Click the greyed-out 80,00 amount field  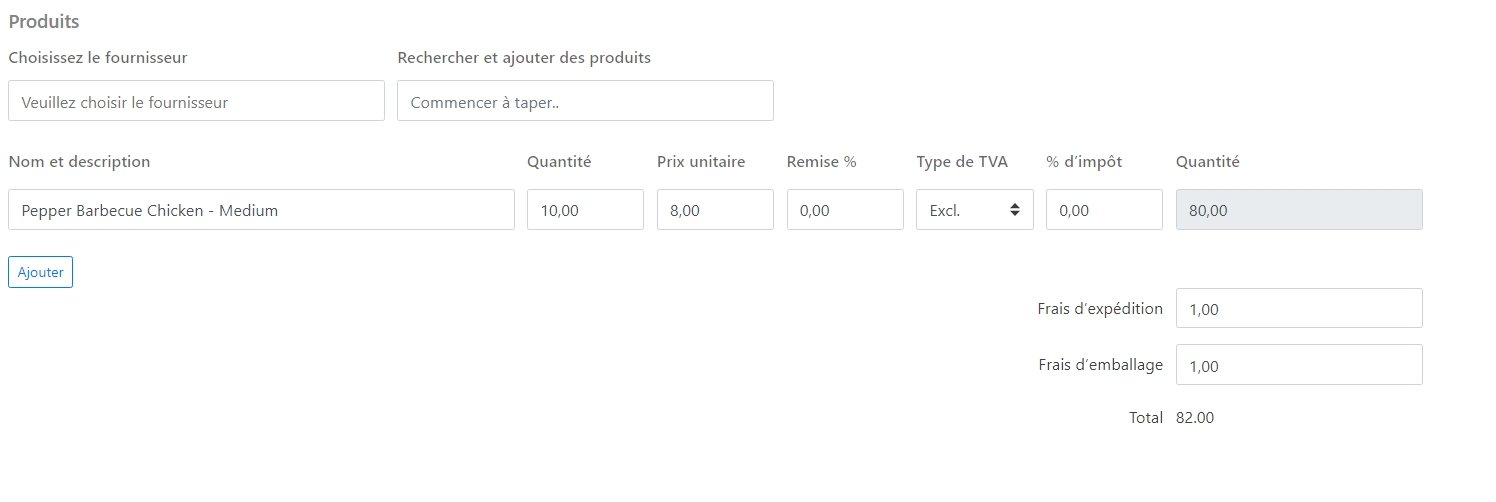1299,210
